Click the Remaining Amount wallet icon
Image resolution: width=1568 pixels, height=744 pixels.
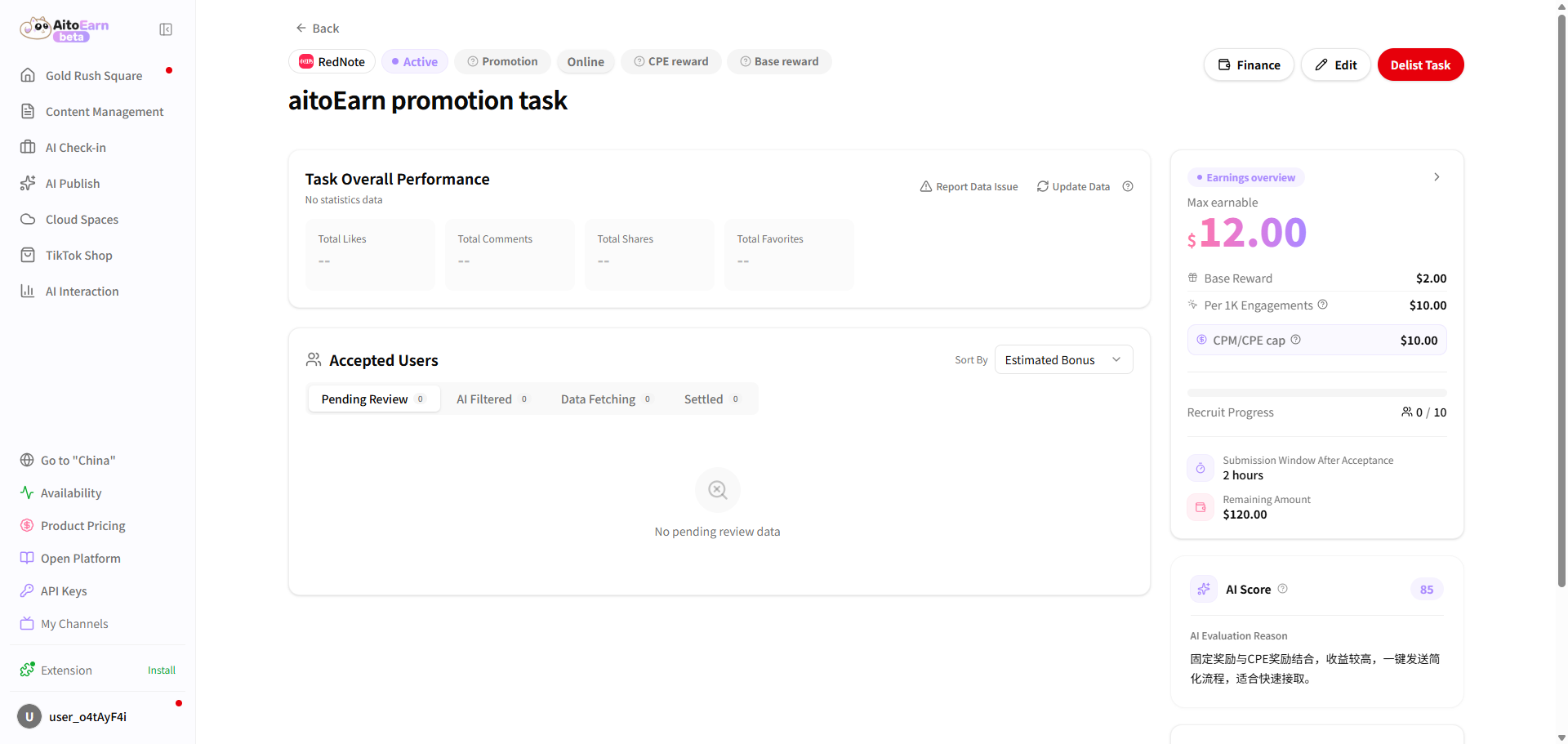(1200, 507)
